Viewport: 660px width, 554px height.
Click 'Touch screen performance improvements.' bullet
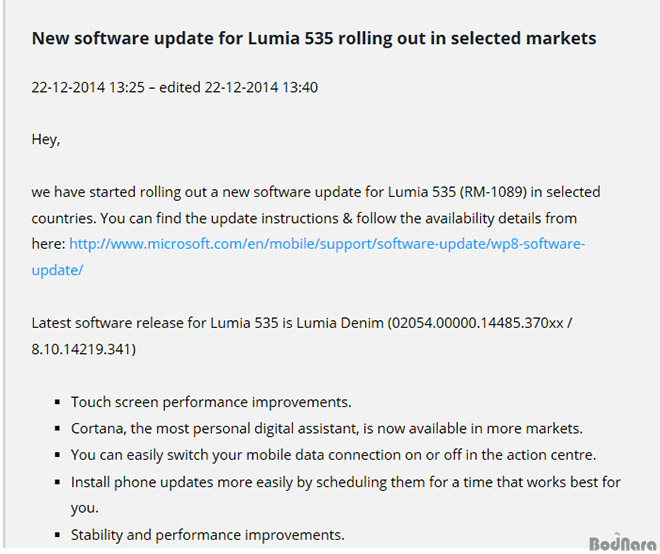[x=211, y=402]
